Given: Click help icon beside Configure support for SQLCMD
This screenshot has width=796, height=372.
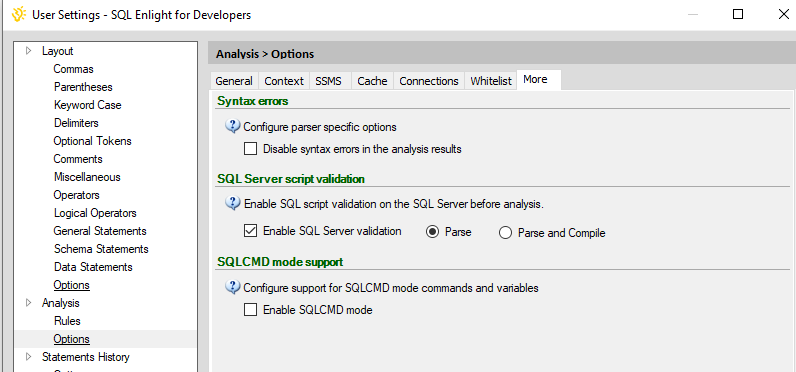Looking at the screenshot, I should click(x=233, y=287).
